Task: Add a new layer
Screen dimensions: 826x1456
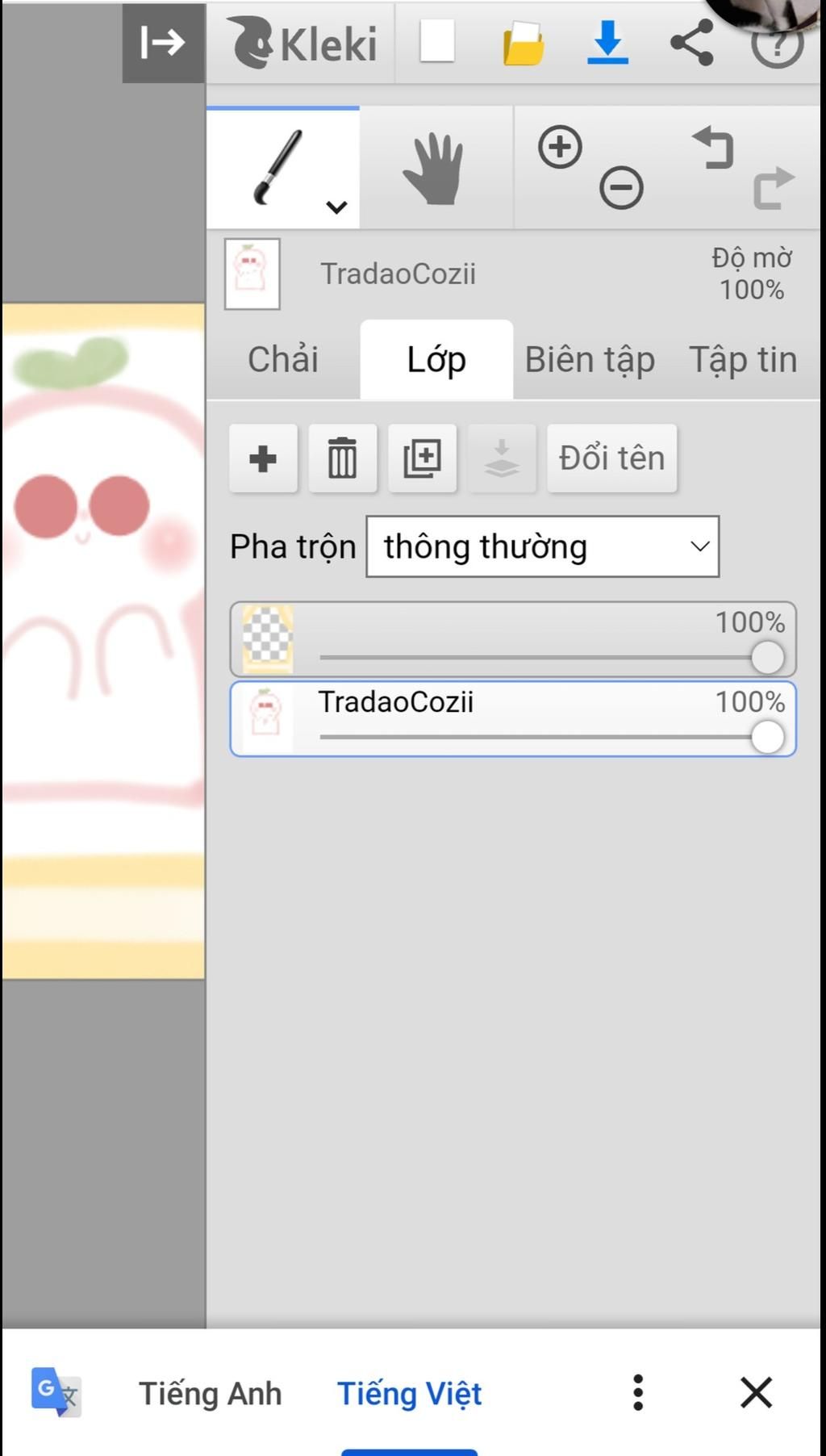Action: [263, 458]
